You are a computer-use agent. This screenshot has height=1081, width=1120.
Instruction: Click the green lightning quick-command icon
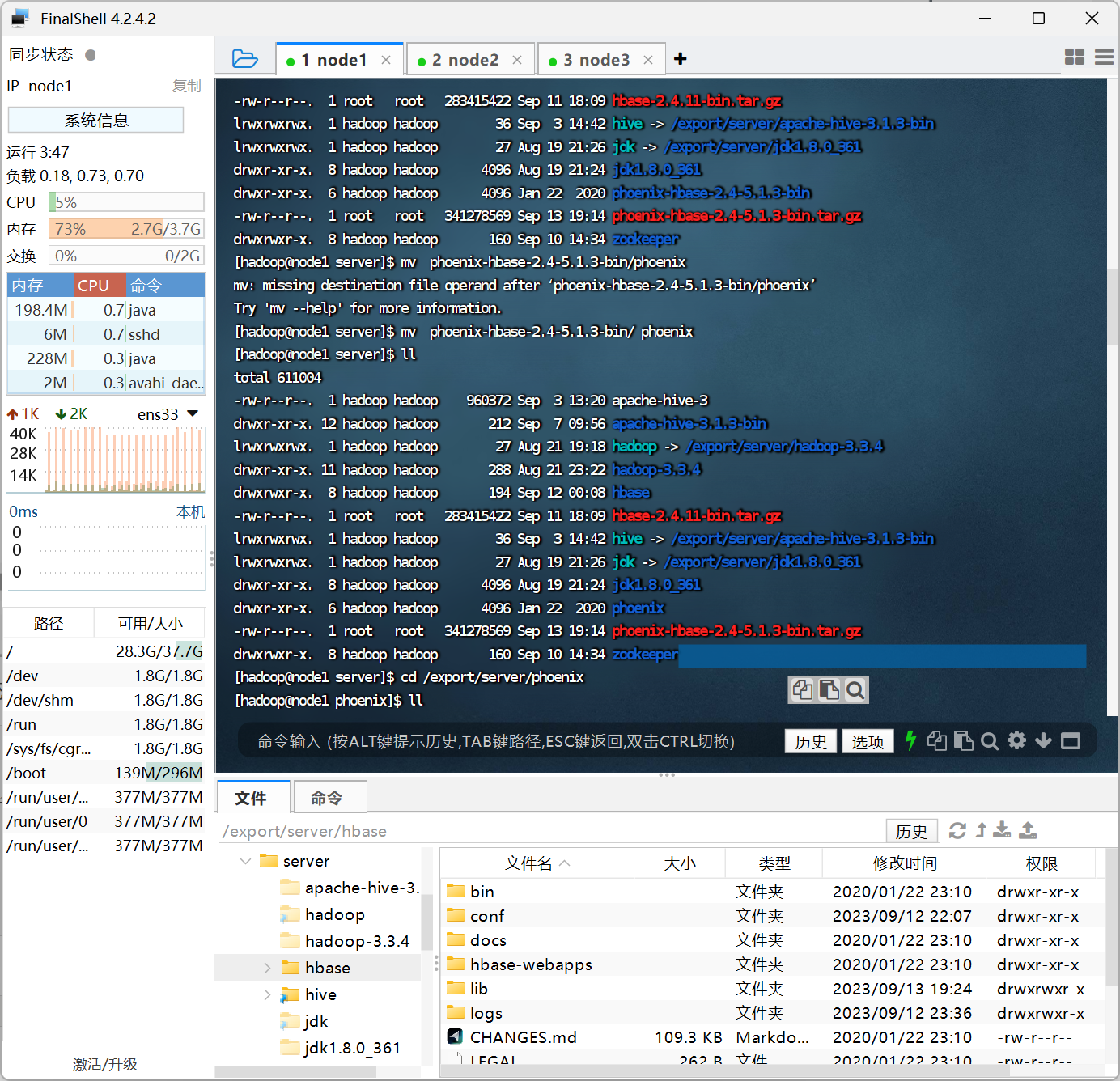910,740
